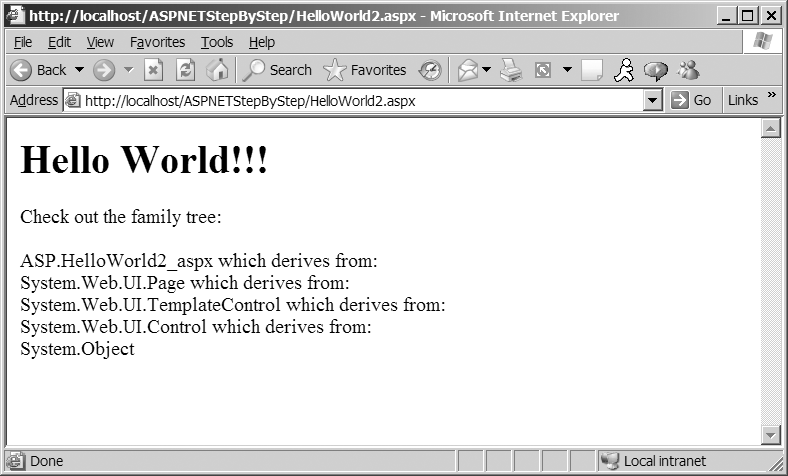Expand the Back button history dropdown
The image size is (788, 476).
click(x=79, y=70)
